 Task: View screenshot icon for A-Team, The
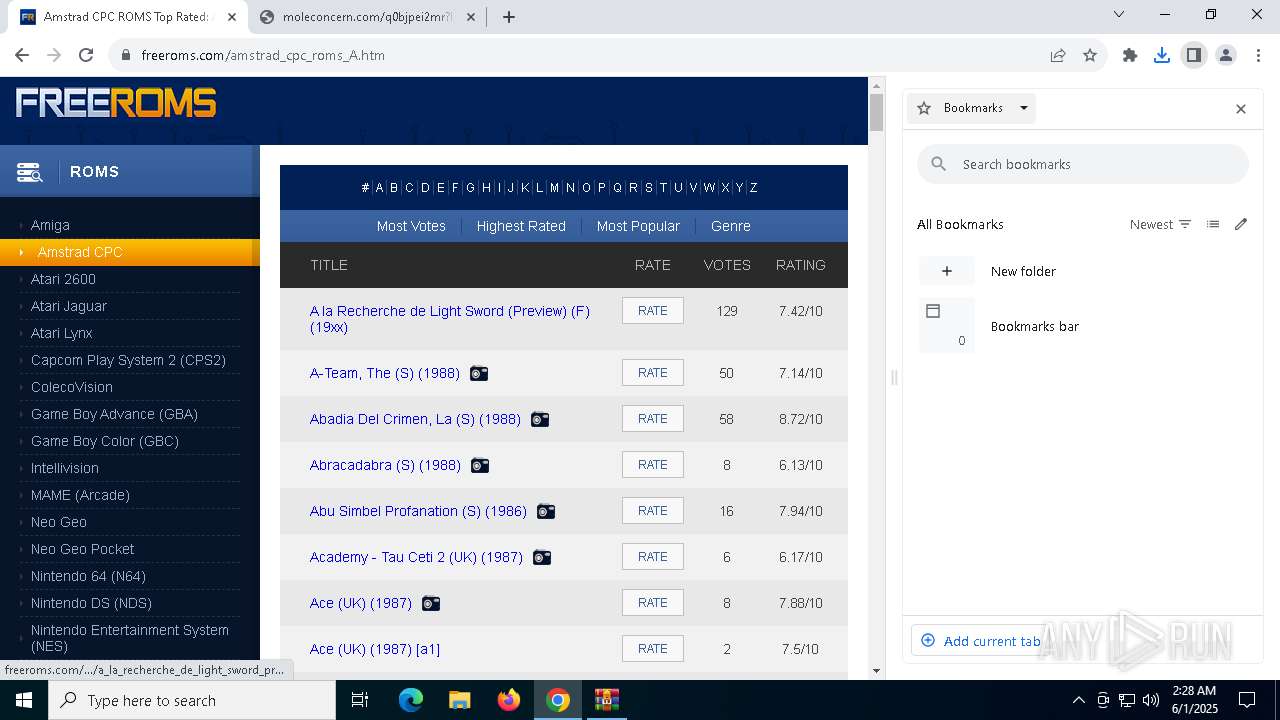[479, 373]
